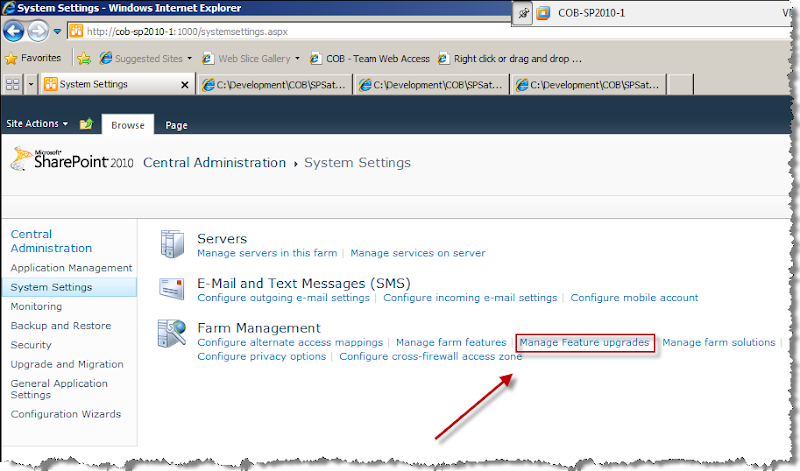Switch to the third browser tab
The image size is (800, 471).
click(x=431, y=85)
